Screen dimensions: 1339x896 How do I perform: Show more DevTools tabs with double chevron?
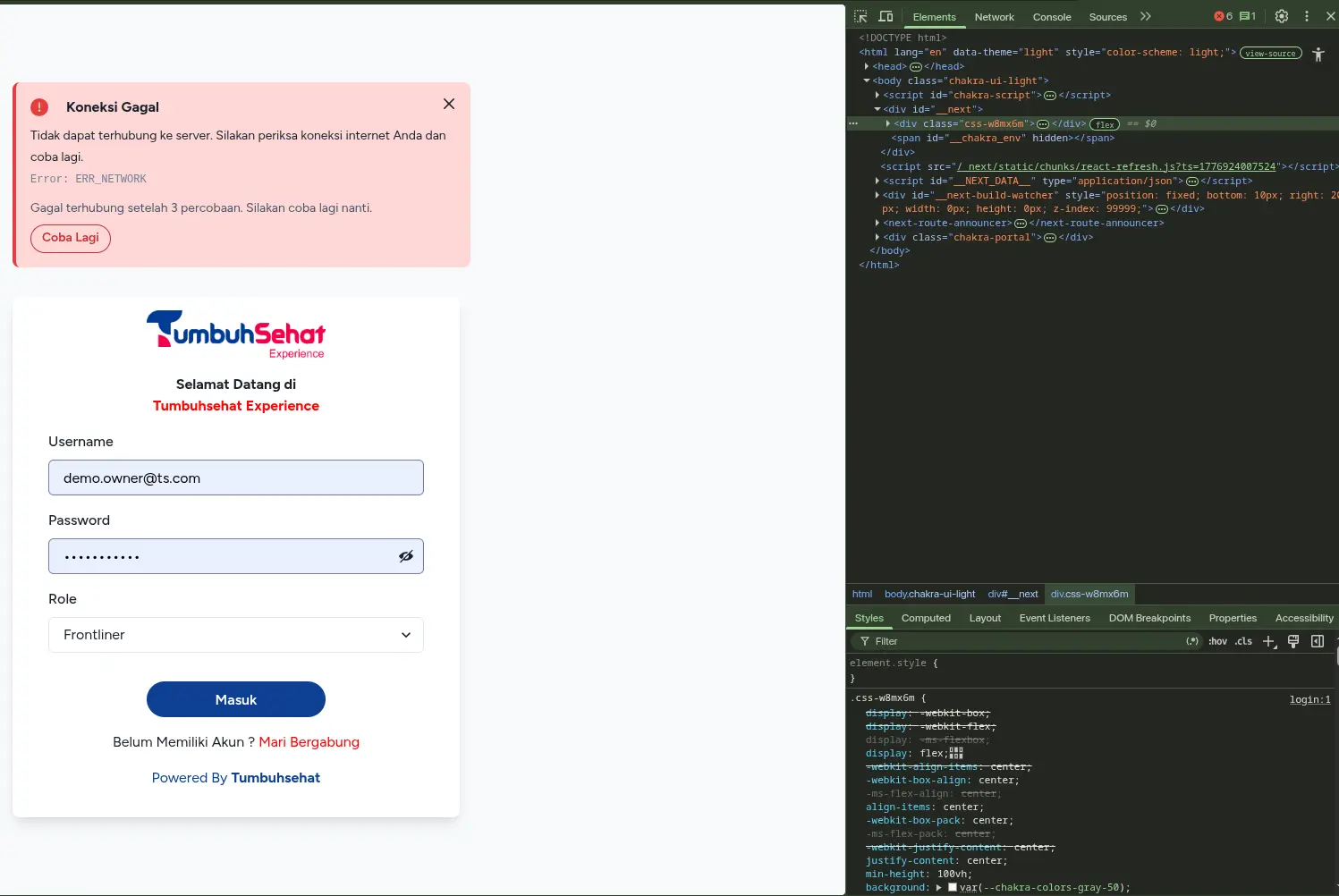1146,16
